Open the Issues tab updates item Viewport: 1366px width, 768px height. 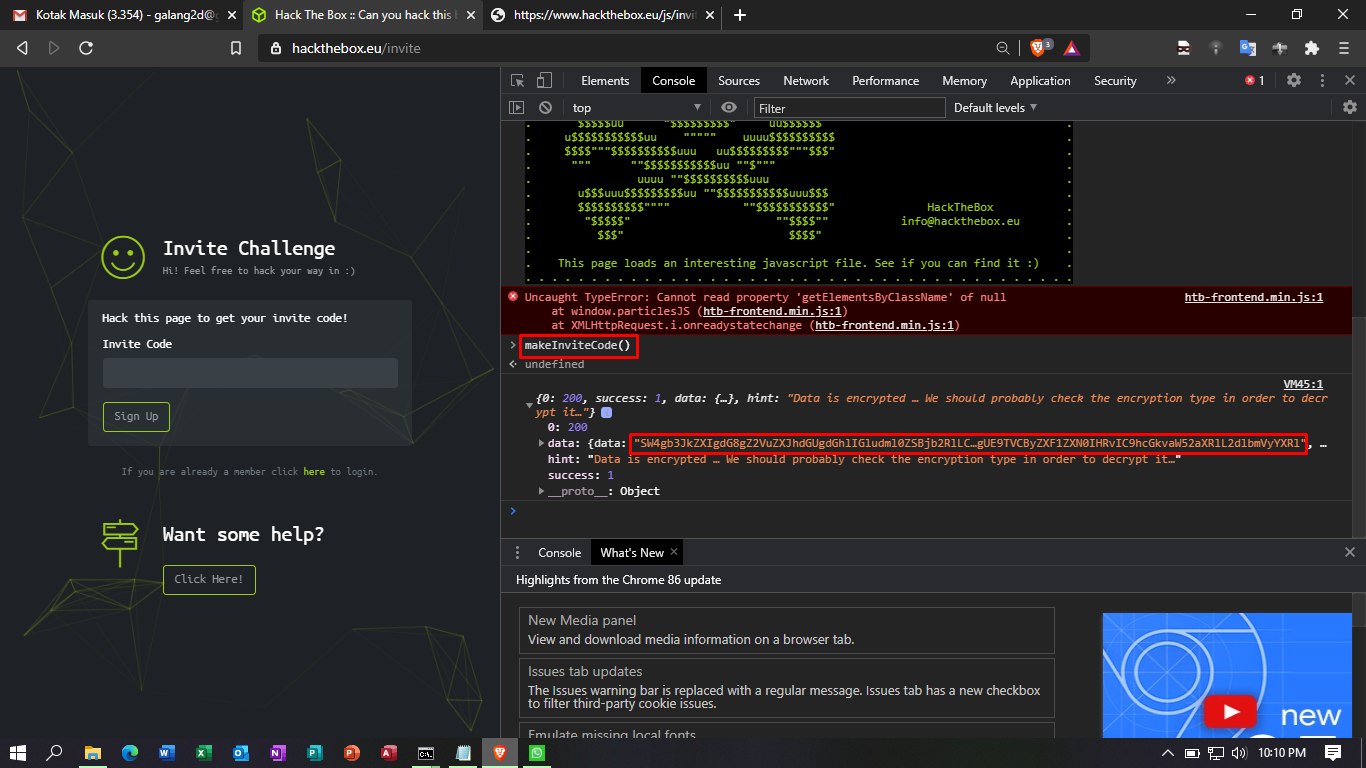pyautogui.click(x=786, y=687)
